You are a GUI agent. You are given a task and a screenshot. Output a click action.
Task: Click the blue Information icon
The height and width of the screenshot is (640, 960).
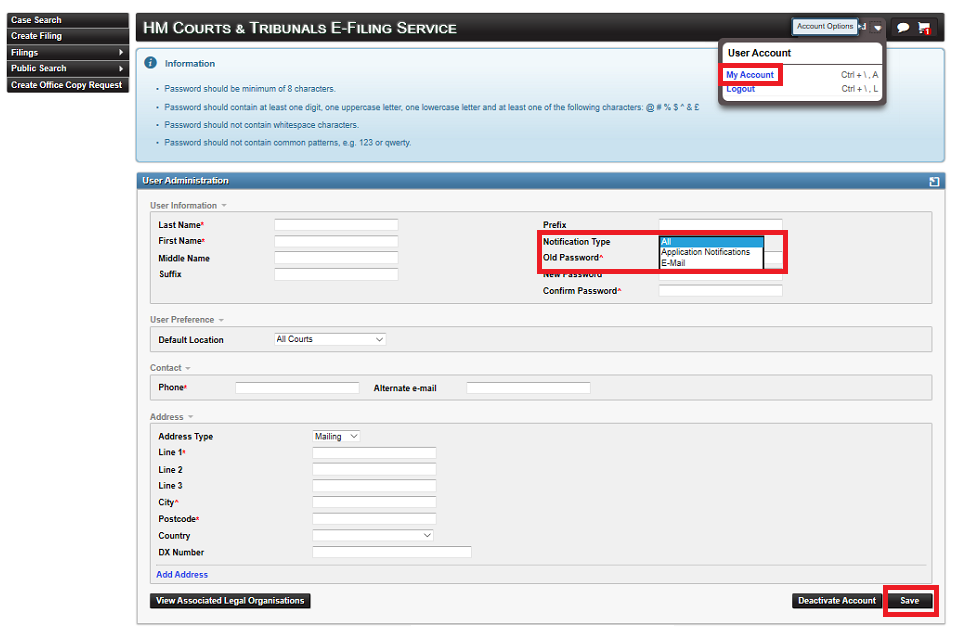tap(151, 63)
